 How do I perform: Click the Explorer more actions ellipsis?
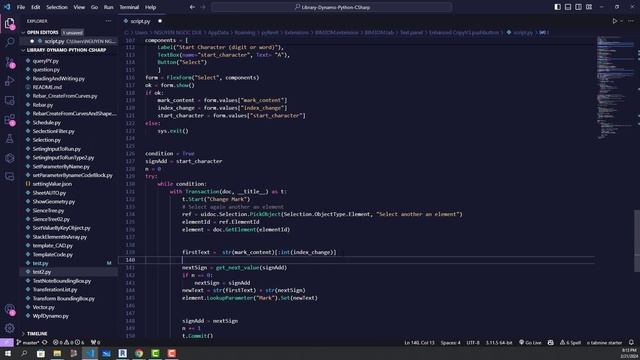pos(108,21)
